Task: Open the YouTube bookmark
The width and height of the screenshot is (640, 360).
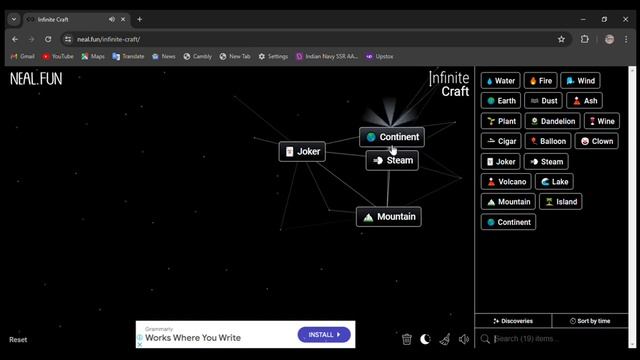Action: coord(58,56)
